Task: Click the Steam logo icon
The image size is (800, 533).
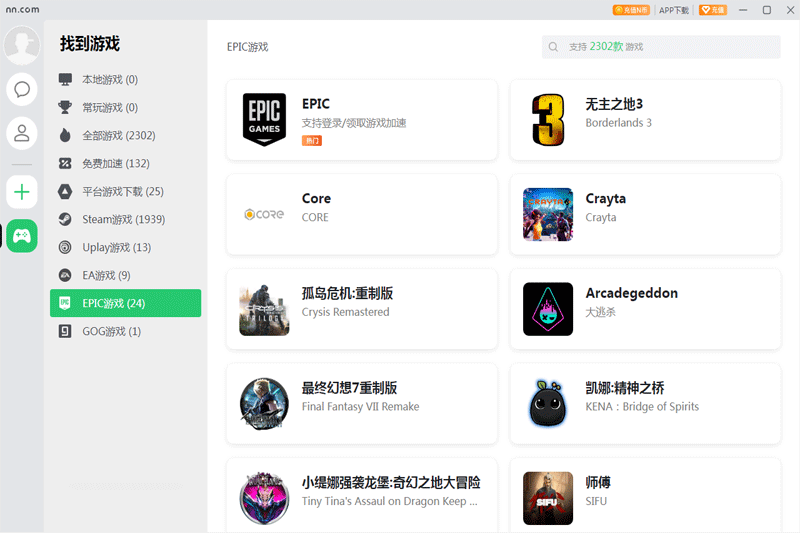Action: click(65, 219)
